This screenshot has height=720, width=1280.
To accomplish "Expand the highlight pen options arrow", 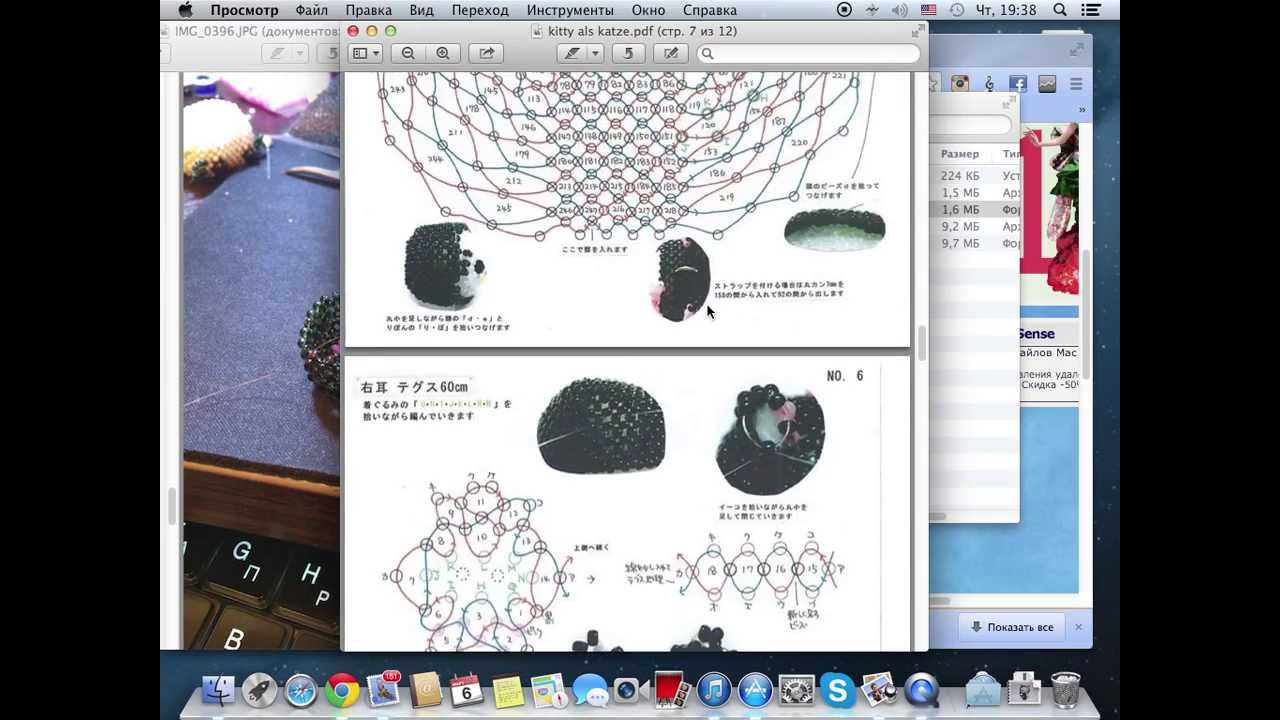I will point(595,54).
